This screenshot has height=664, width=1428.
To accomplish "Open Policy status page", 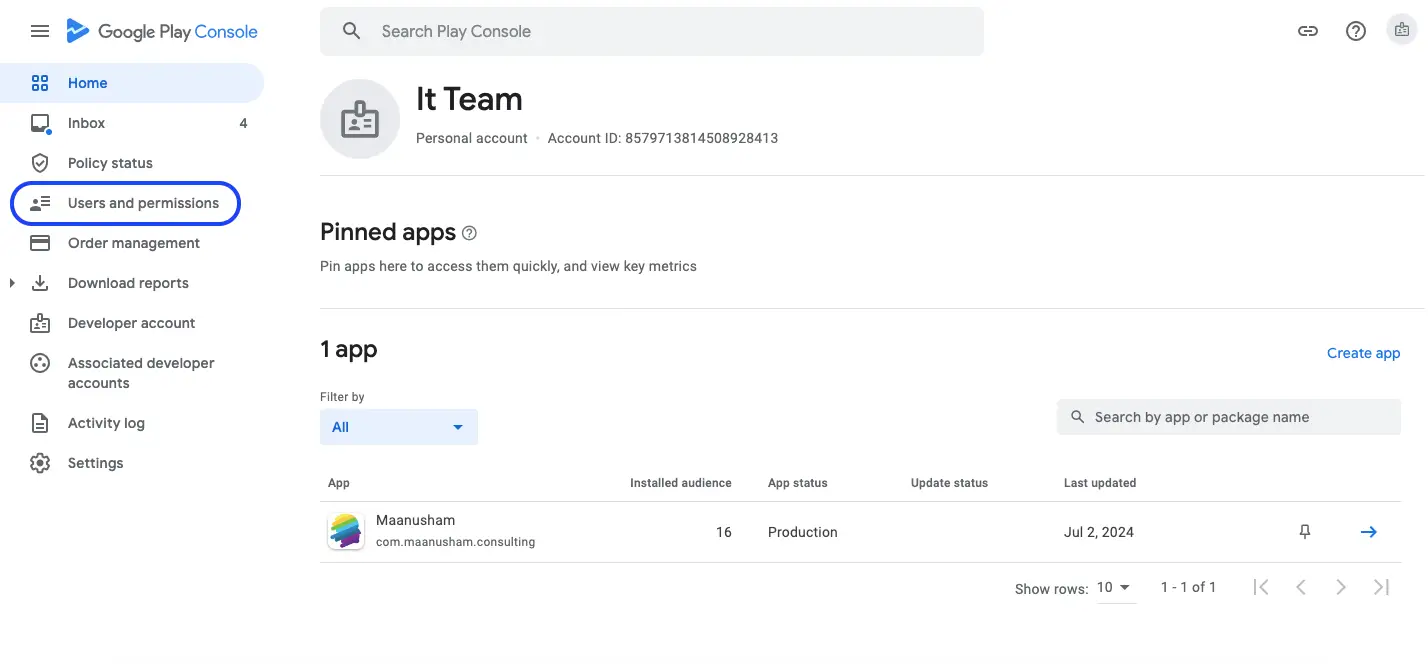I will pos(132,163).
